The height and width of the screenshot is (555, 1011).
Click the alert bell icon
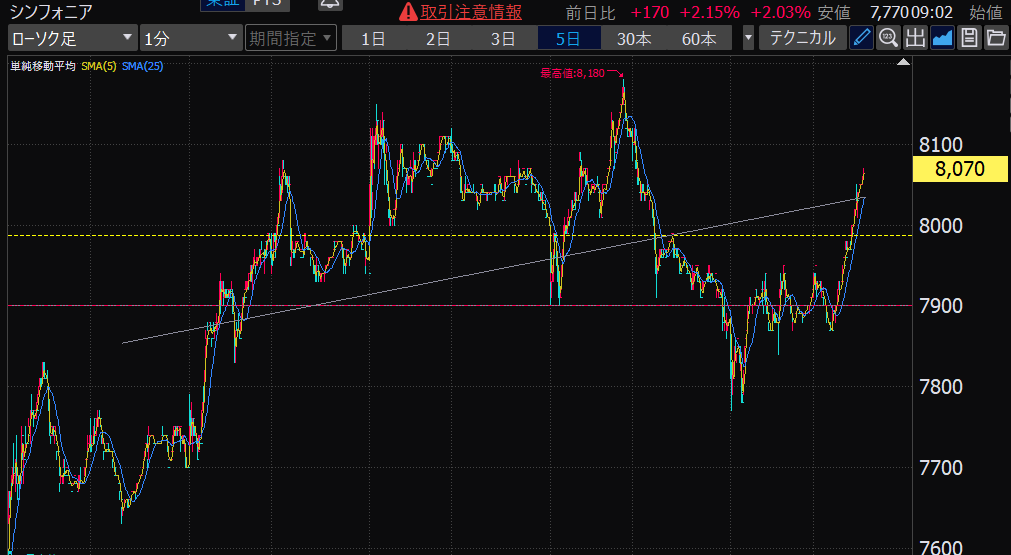tap(330, 5)
